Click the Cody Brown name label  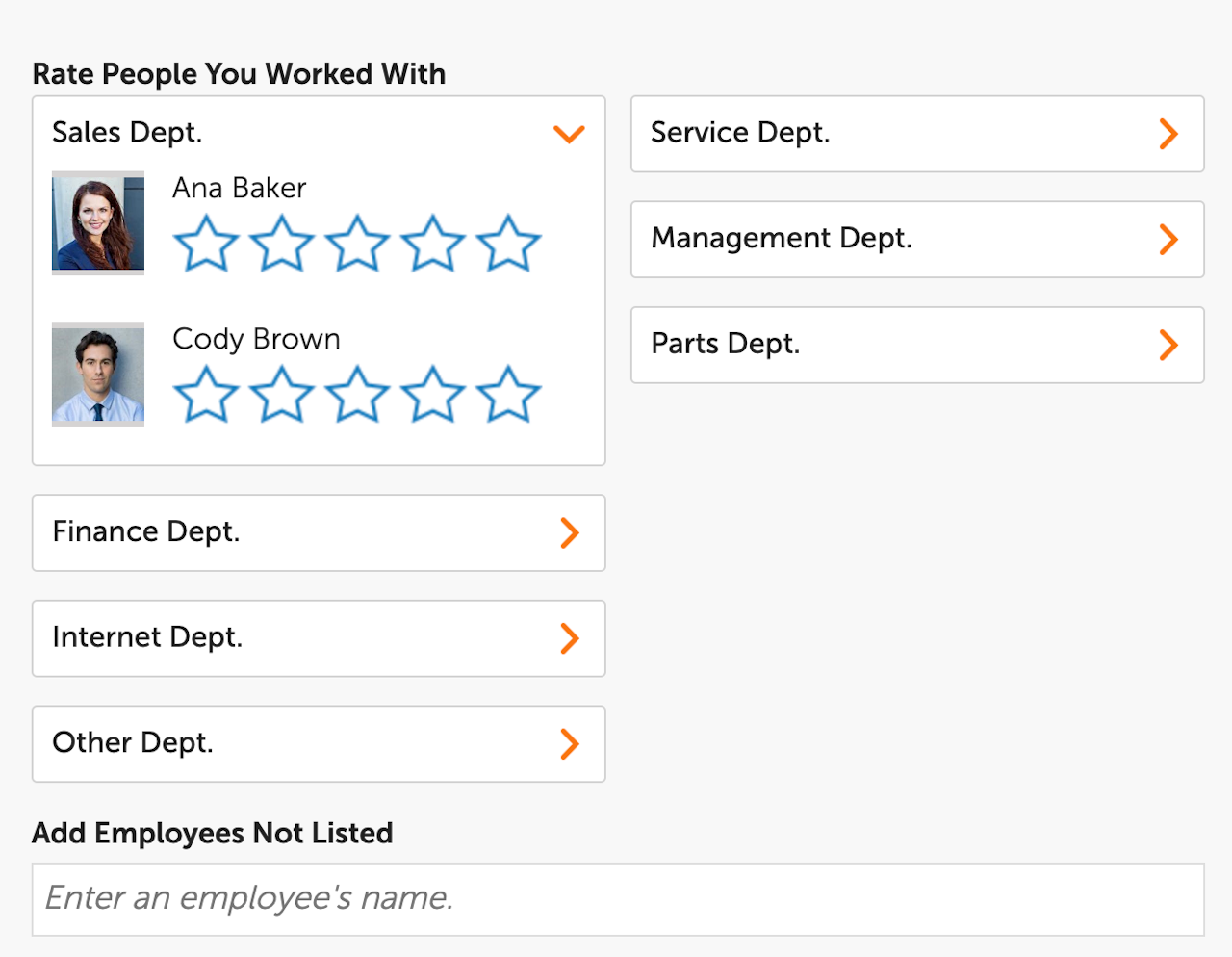[x=256, y=339]
